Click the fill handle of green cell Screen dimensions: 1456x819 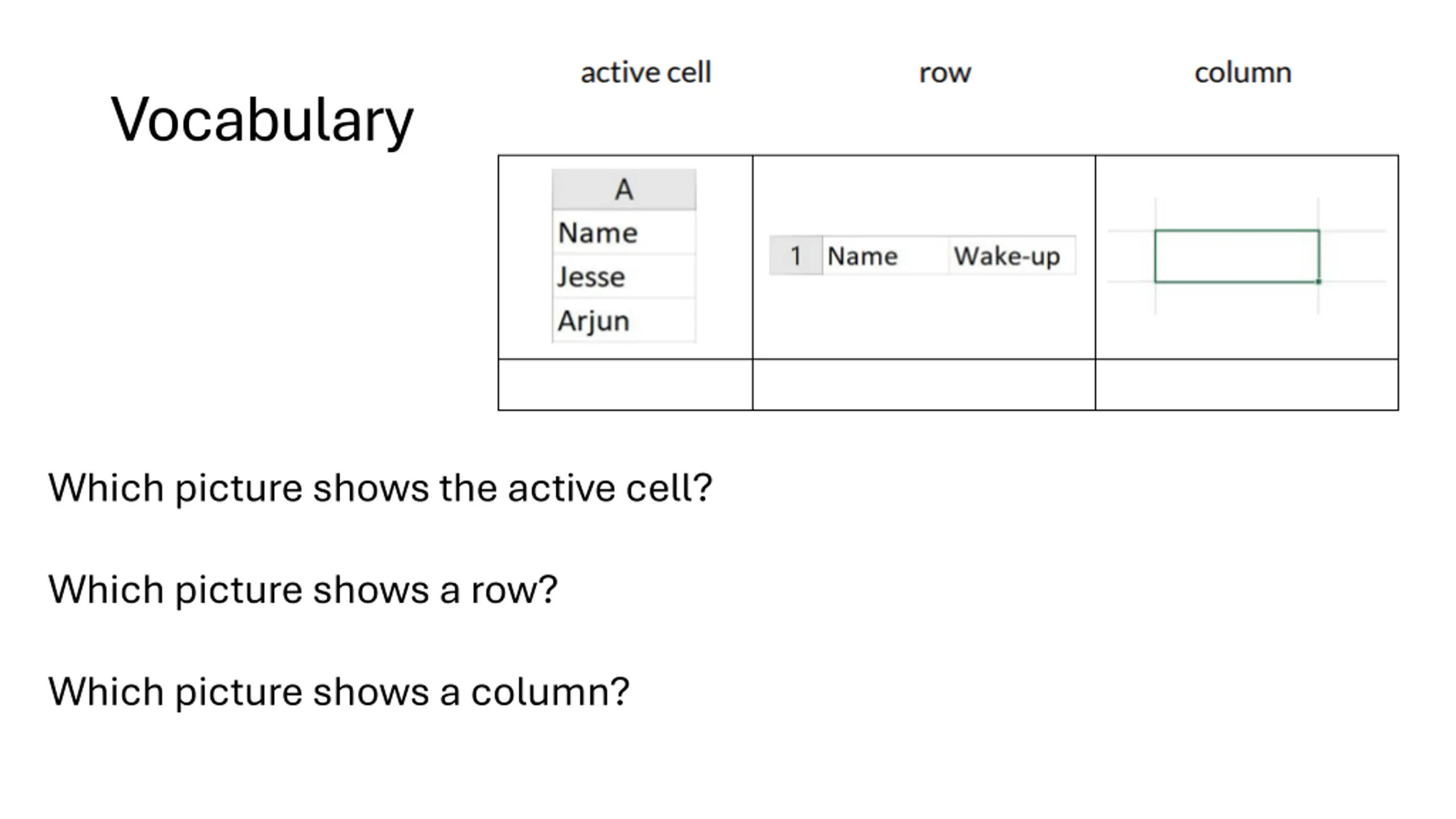click(1318, 282)
